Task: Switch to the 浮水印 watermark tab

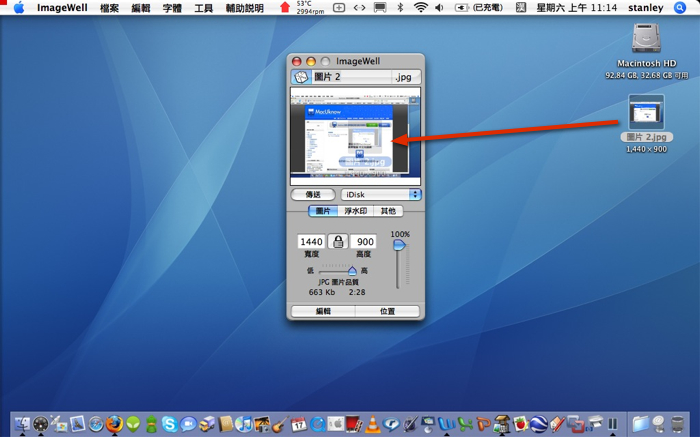Action: coord(355,211)
